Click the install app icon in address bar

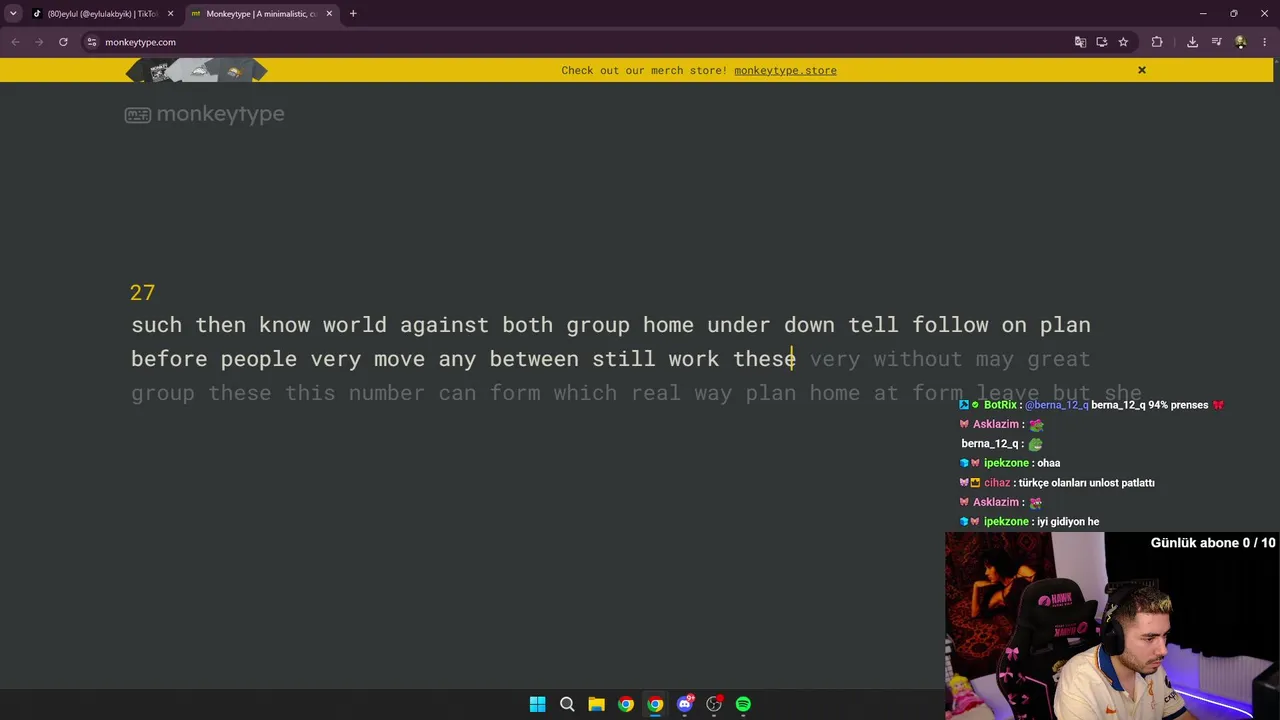tap(1101, 42)
